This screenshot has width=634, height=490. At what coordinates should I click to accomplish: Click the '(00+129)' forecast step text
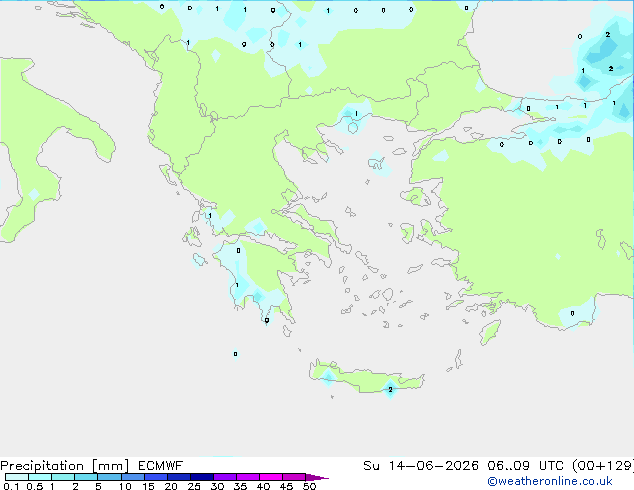(603, 466)
